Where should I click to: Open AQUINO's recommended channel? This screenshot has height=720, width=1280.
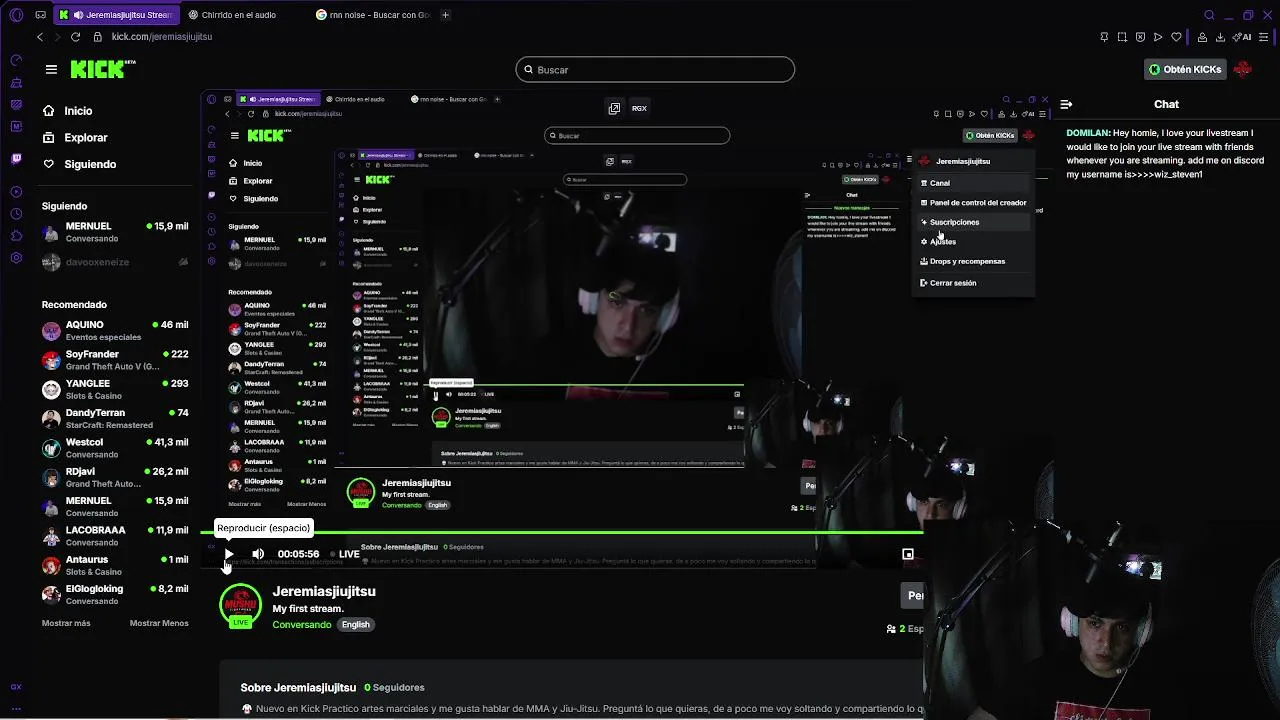point(115,331)
